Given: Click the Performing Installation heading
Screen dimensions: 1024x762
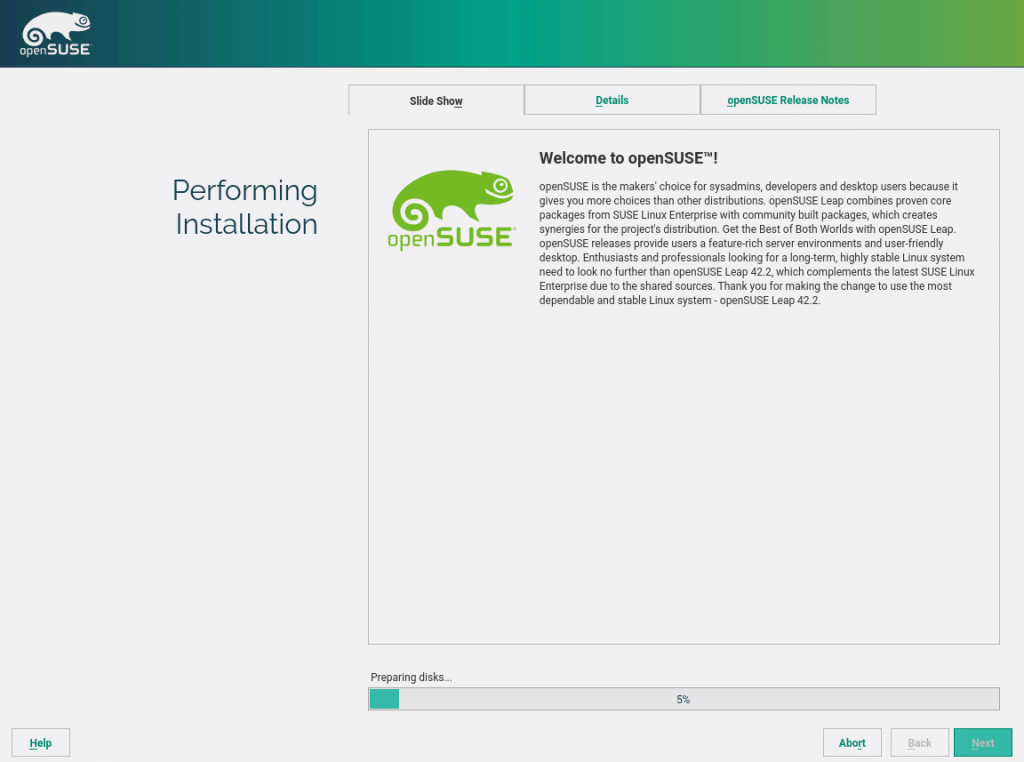Looking at the screenshot, I should 245,207.
